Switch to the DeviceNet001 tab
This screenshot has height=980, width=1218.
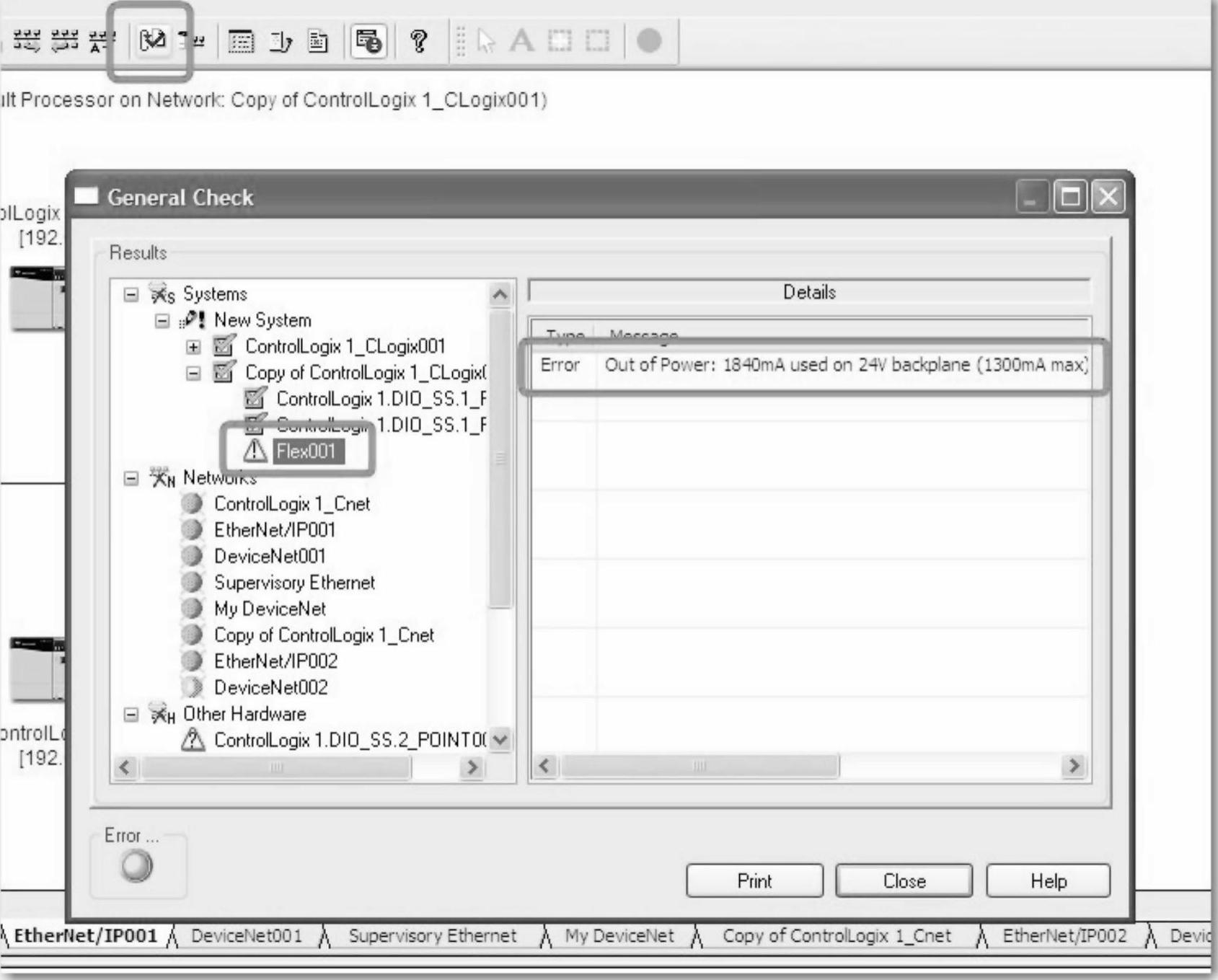[247, 936]
